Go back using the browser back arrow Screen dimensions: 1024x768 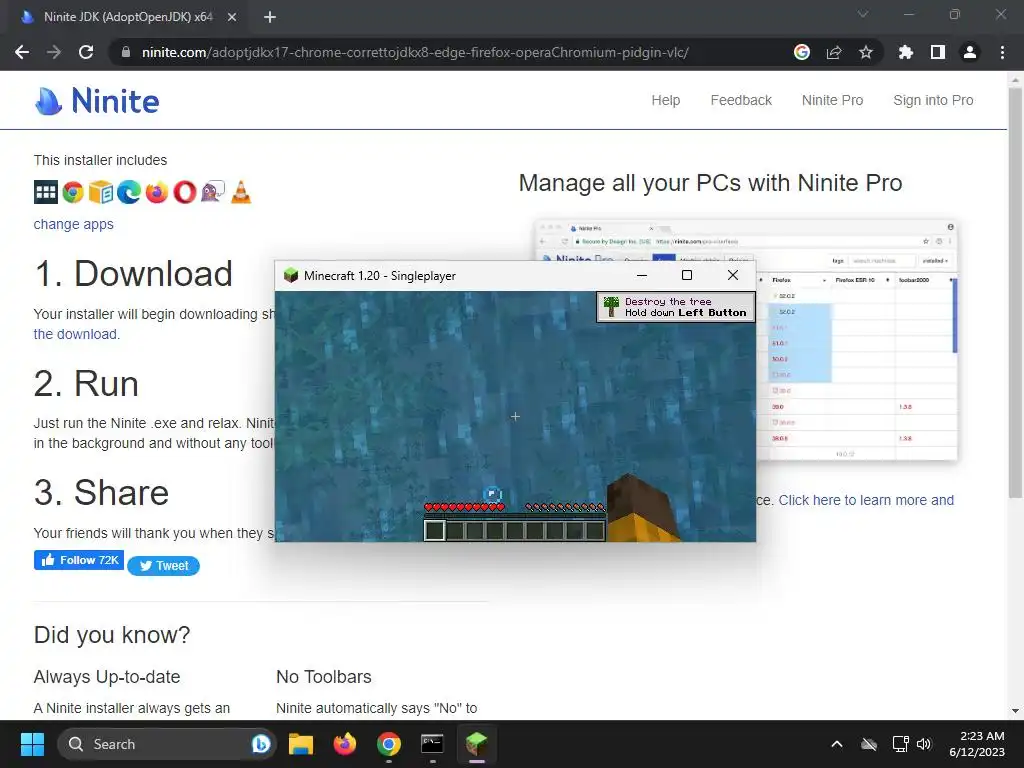(22, 52)
